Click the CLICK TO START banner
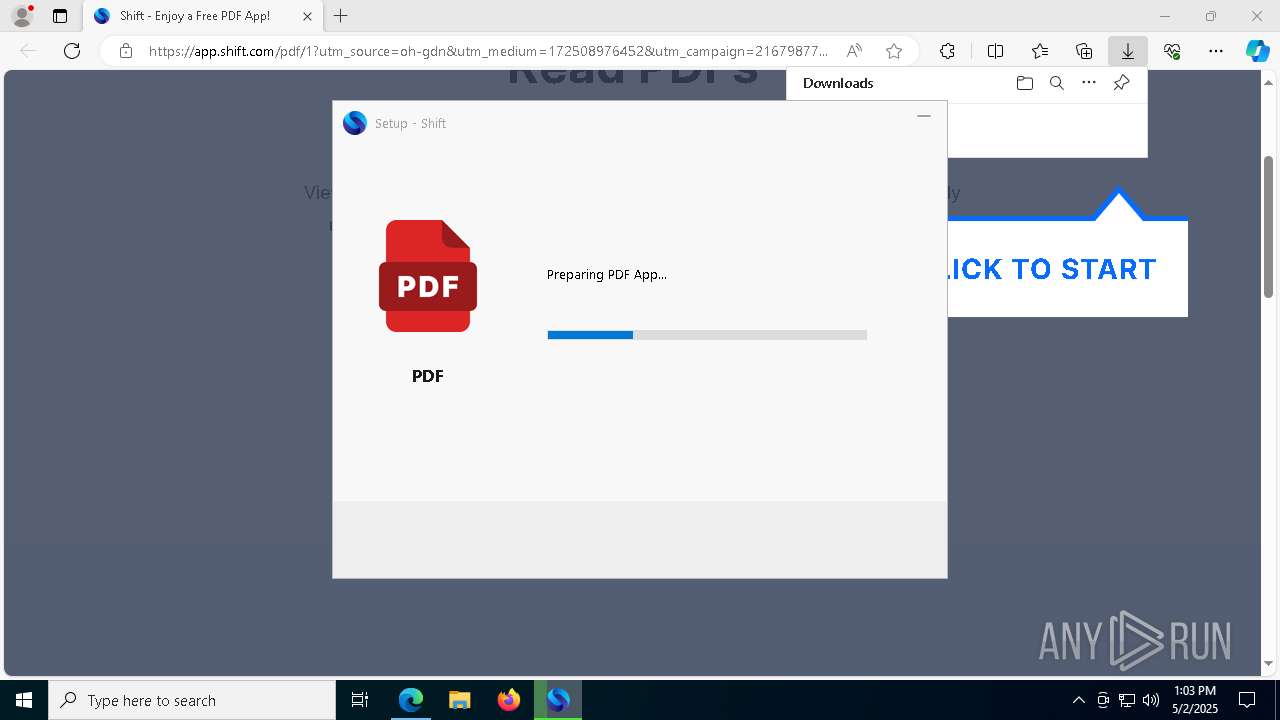This screenshot has height=720, width=1280. [x=1067, y=268]
